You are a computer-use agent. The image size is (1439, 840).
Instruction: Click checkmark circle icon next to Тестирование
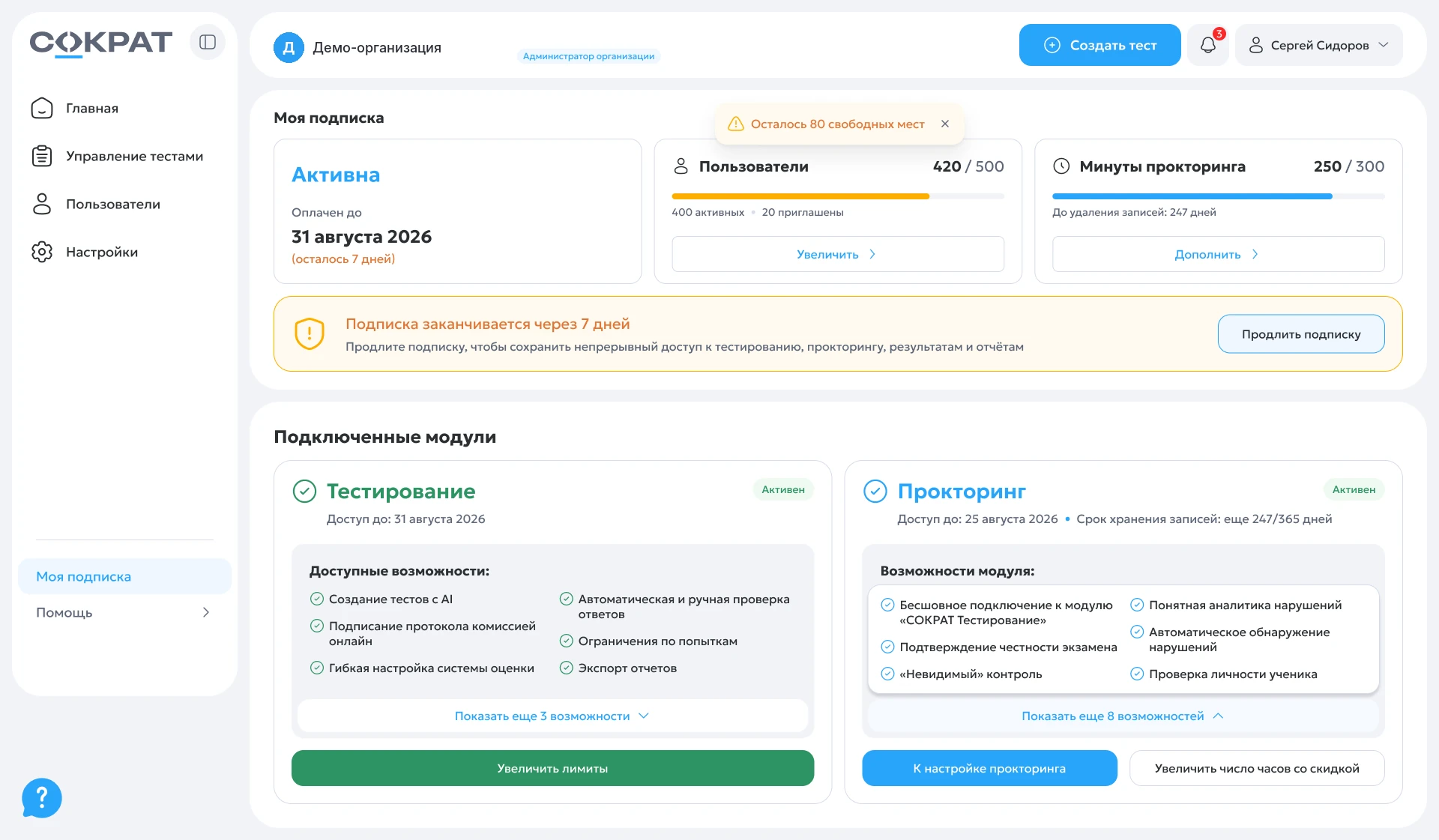[x=304, y=492]
